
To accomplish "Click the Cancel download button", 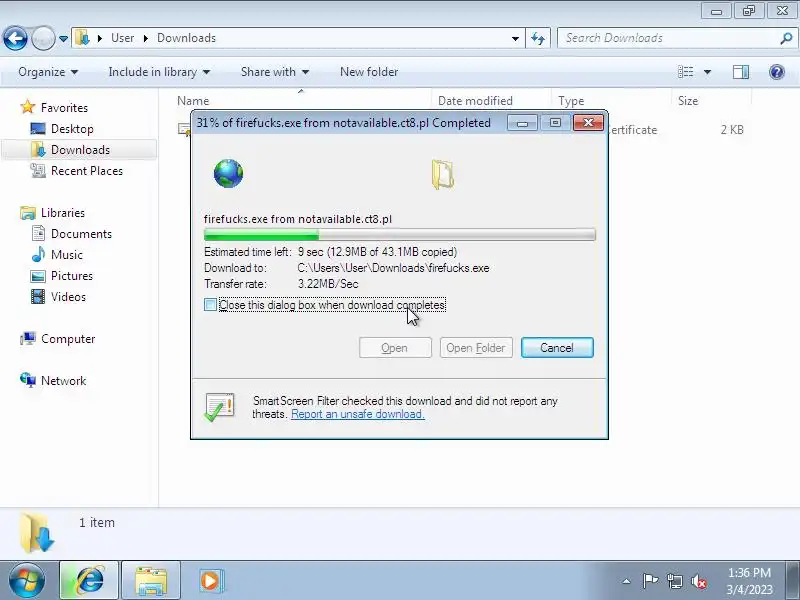I will (557, 347).
